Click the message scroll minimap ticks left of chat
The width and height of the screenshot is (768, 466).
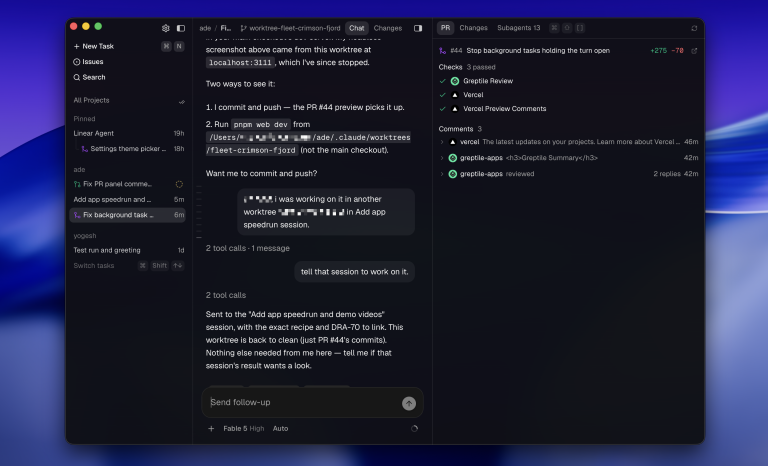point(199,212)
